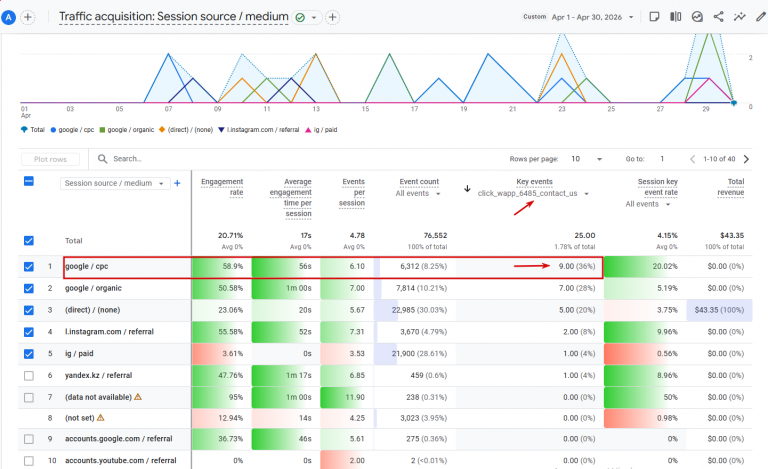The width and height of the screenshot is (768, 469).
Task: Click the report title Traffic acquisition
Action: click(173, 17)
